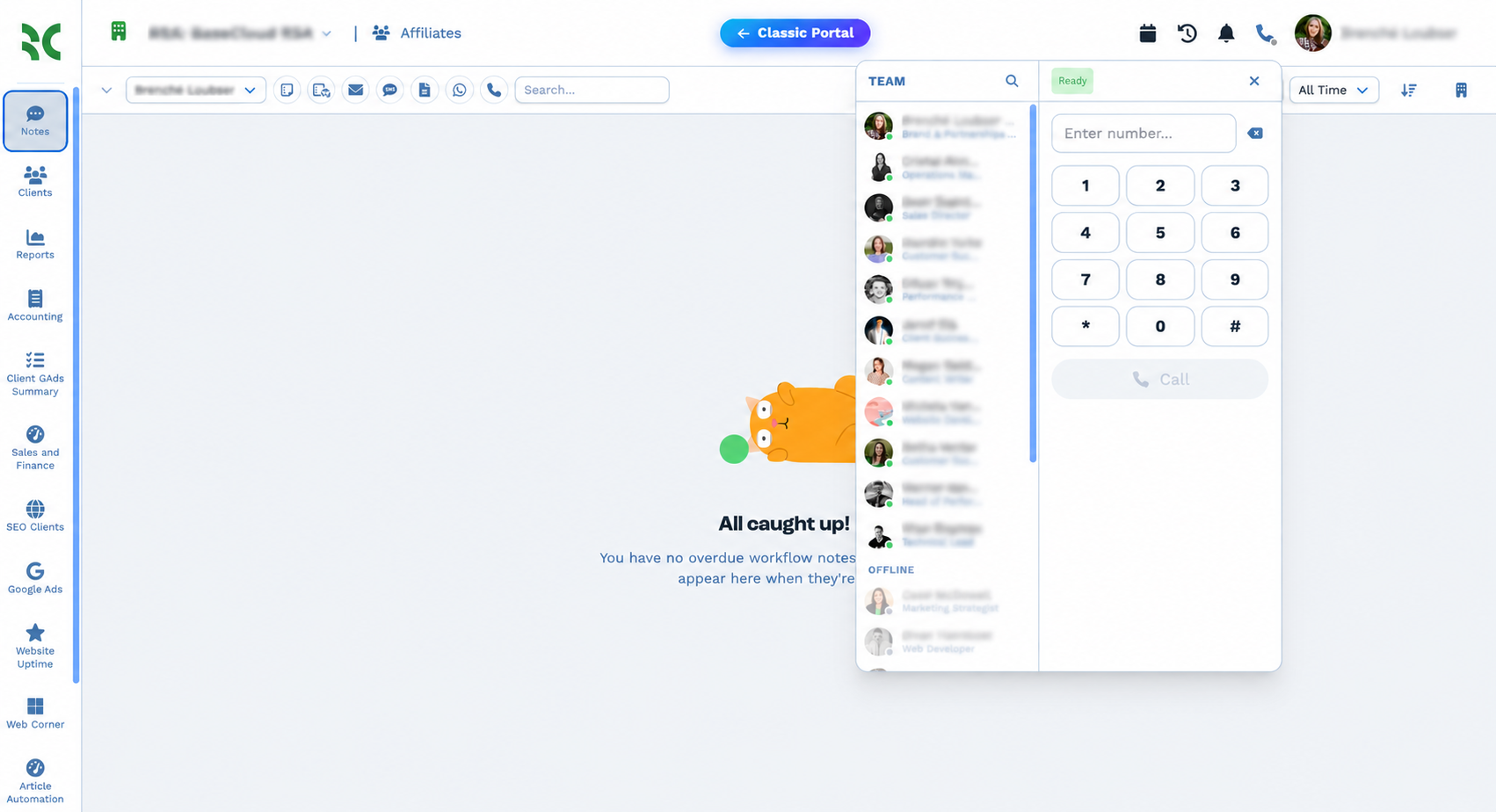This screenshot has height=812, width=1496.
Task: Tap the * key on dial pad
Action: tap(1086, 327)
